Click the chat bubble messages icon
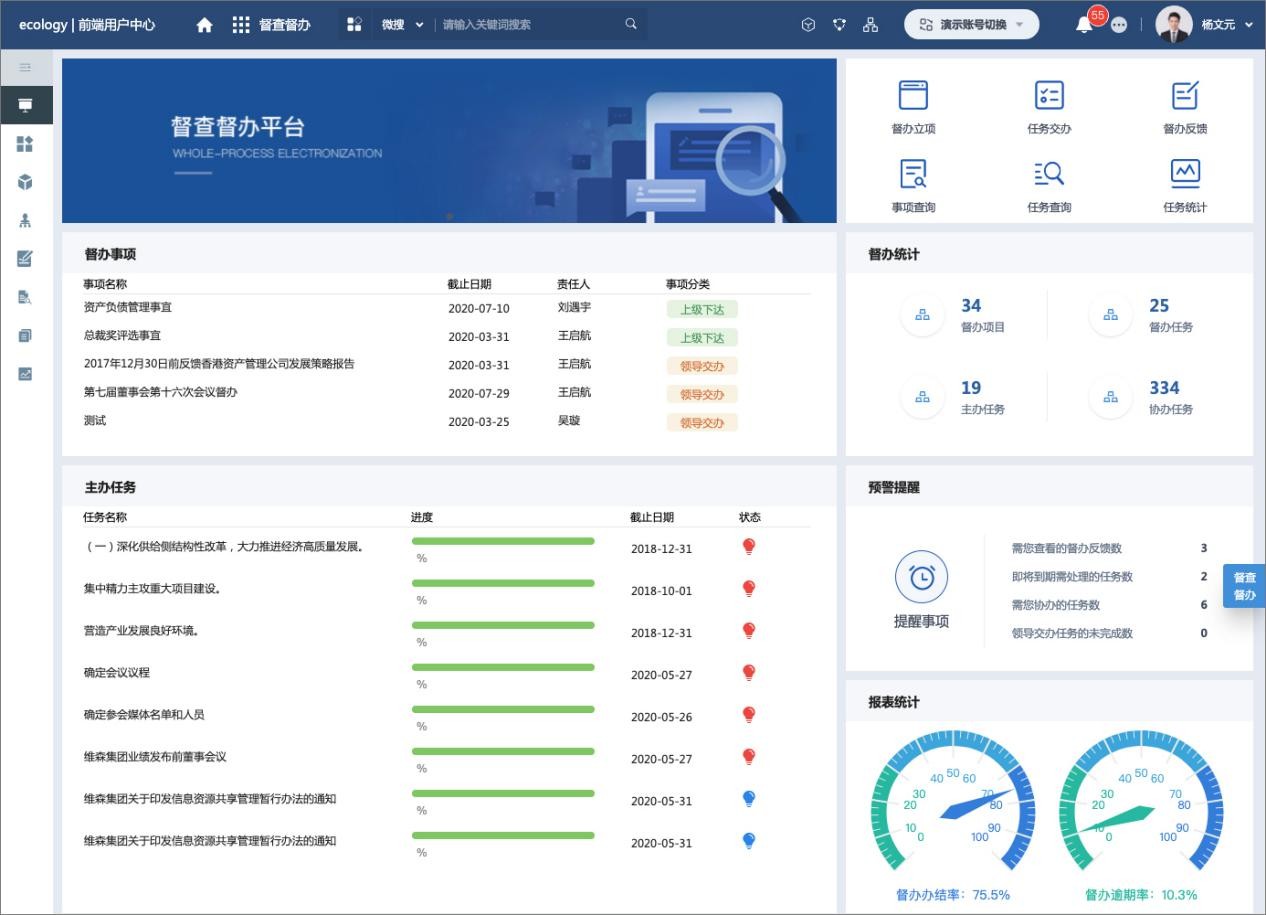This screenshot has height=915, width=1266. click(1118, 26)
